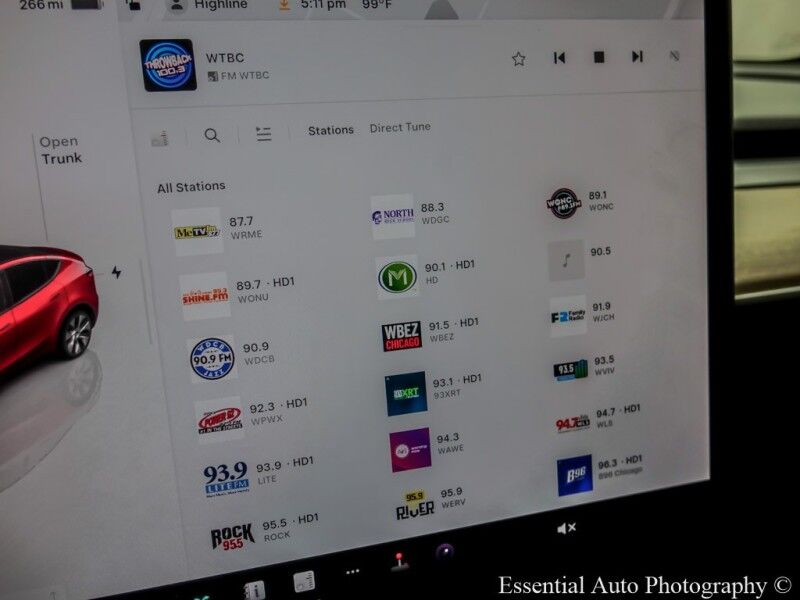Select the North 88.3 WDGC logo
Screen dimensions: 800x600
coord(392,216)
